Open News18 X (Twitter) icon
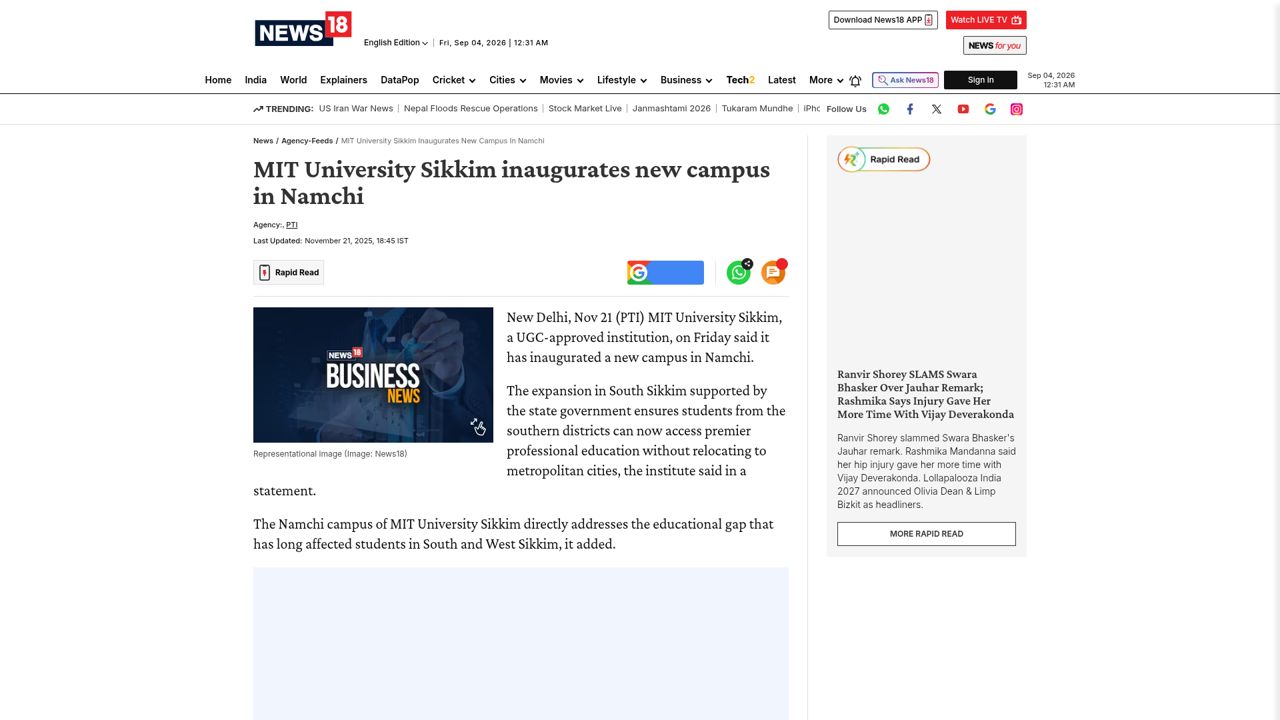1280x720 pixels. [936, 109]
